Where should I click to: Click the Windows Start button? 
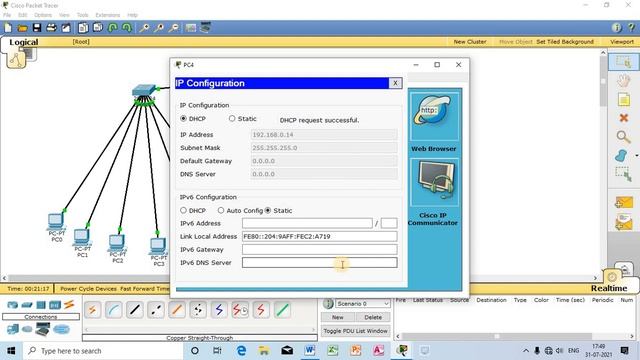pos(11,351)
